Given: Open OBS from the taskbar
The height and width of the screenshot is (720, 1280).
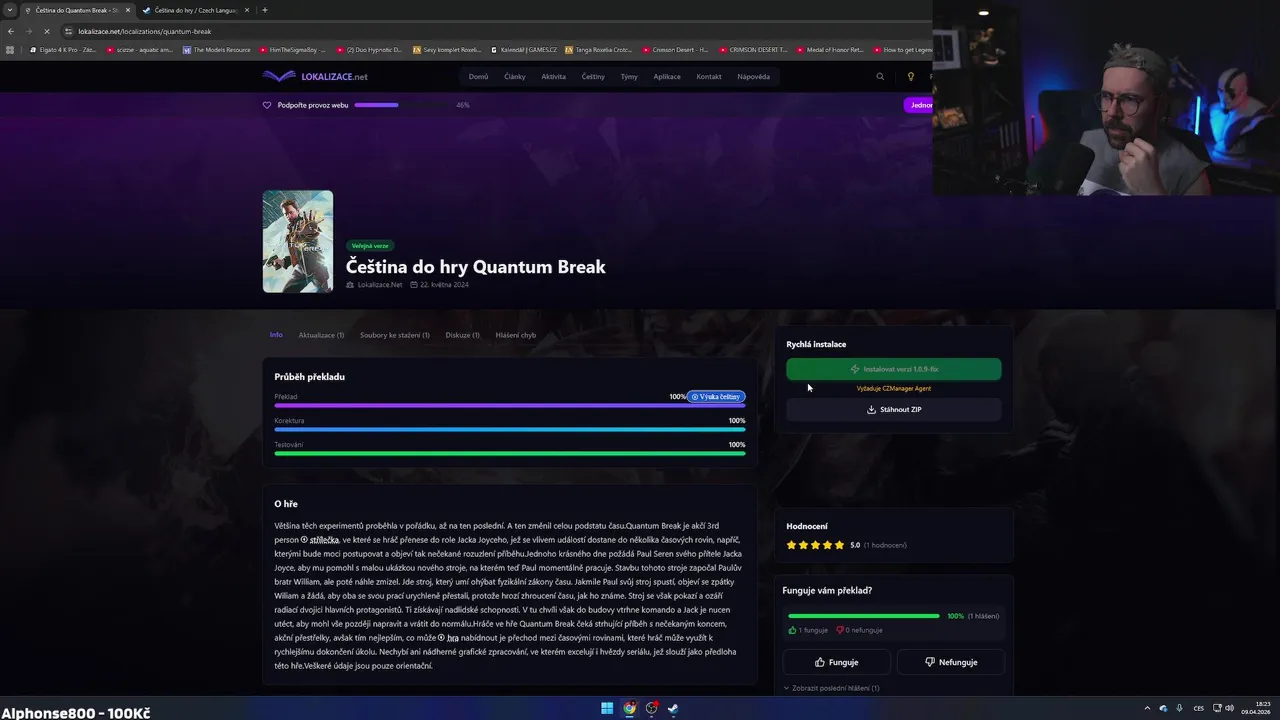Looking at the screenshot, I should tap(651, 708).
